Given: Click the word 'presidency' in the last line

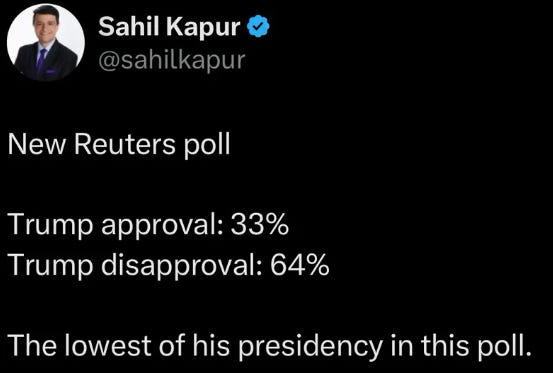Looking at the screenshot, I should coord(310,347).
